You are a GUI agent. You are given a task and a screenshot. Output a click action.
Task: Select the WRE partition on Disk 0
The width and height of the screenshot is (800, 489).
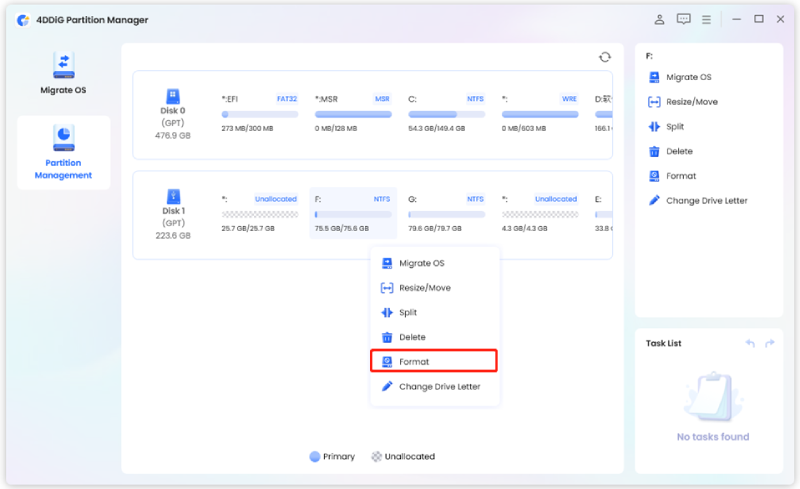[x=540, y=113]
